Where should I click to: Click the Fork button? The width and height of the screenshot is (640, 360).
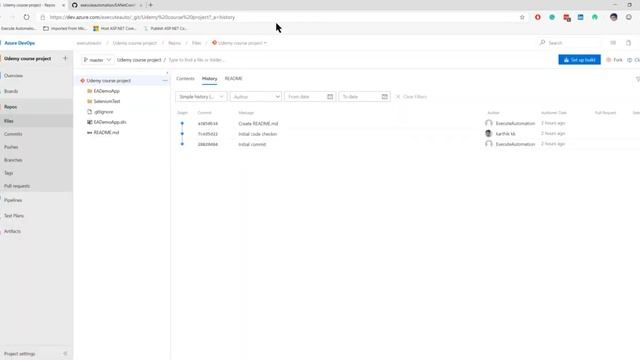[614, 60]
